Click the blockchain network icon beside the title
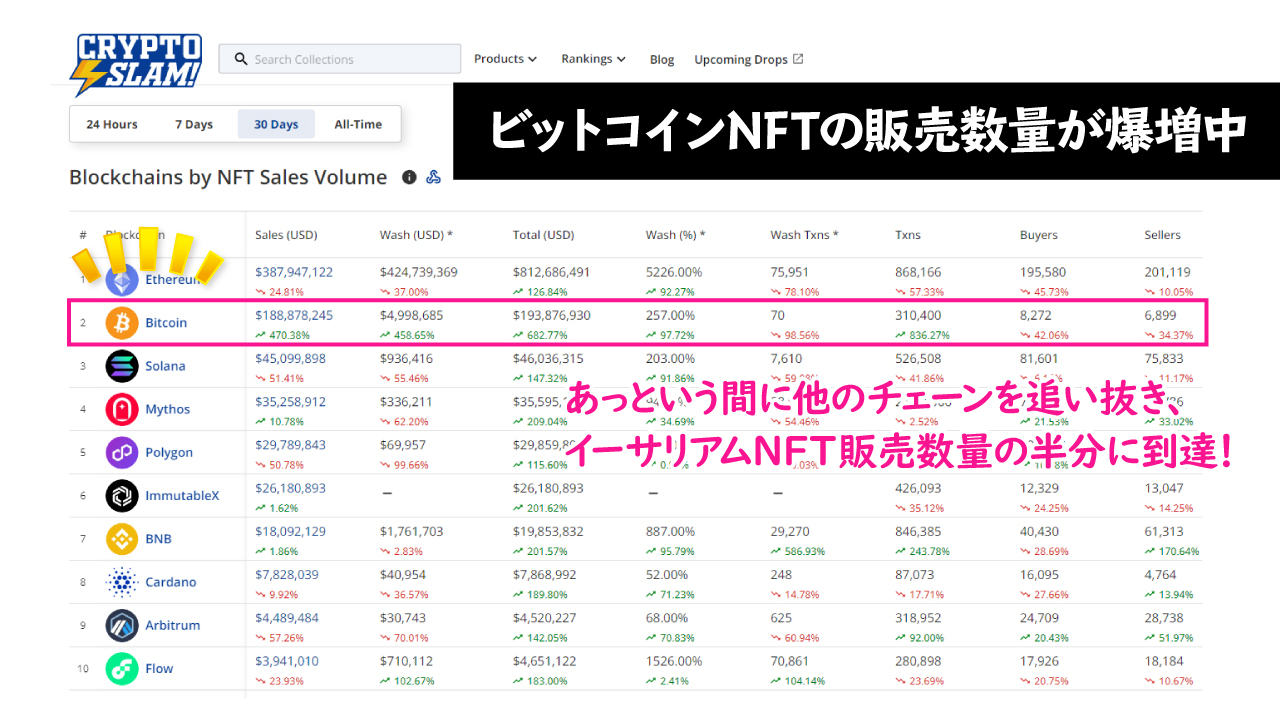1280x720 pixels. (x=434, y=177)
